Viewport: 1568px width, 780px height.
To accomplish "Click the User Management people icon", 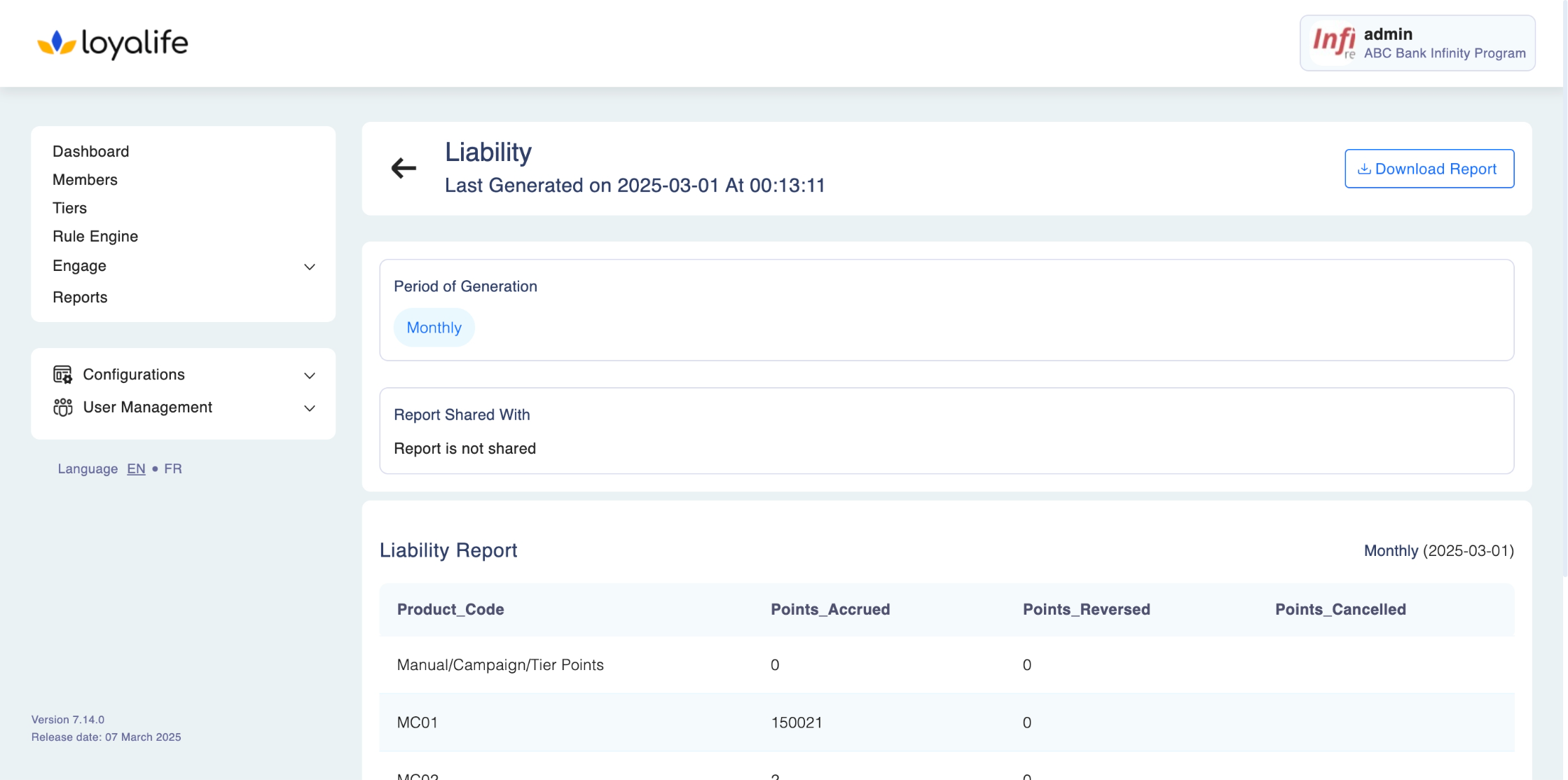I will pos(62,408).
